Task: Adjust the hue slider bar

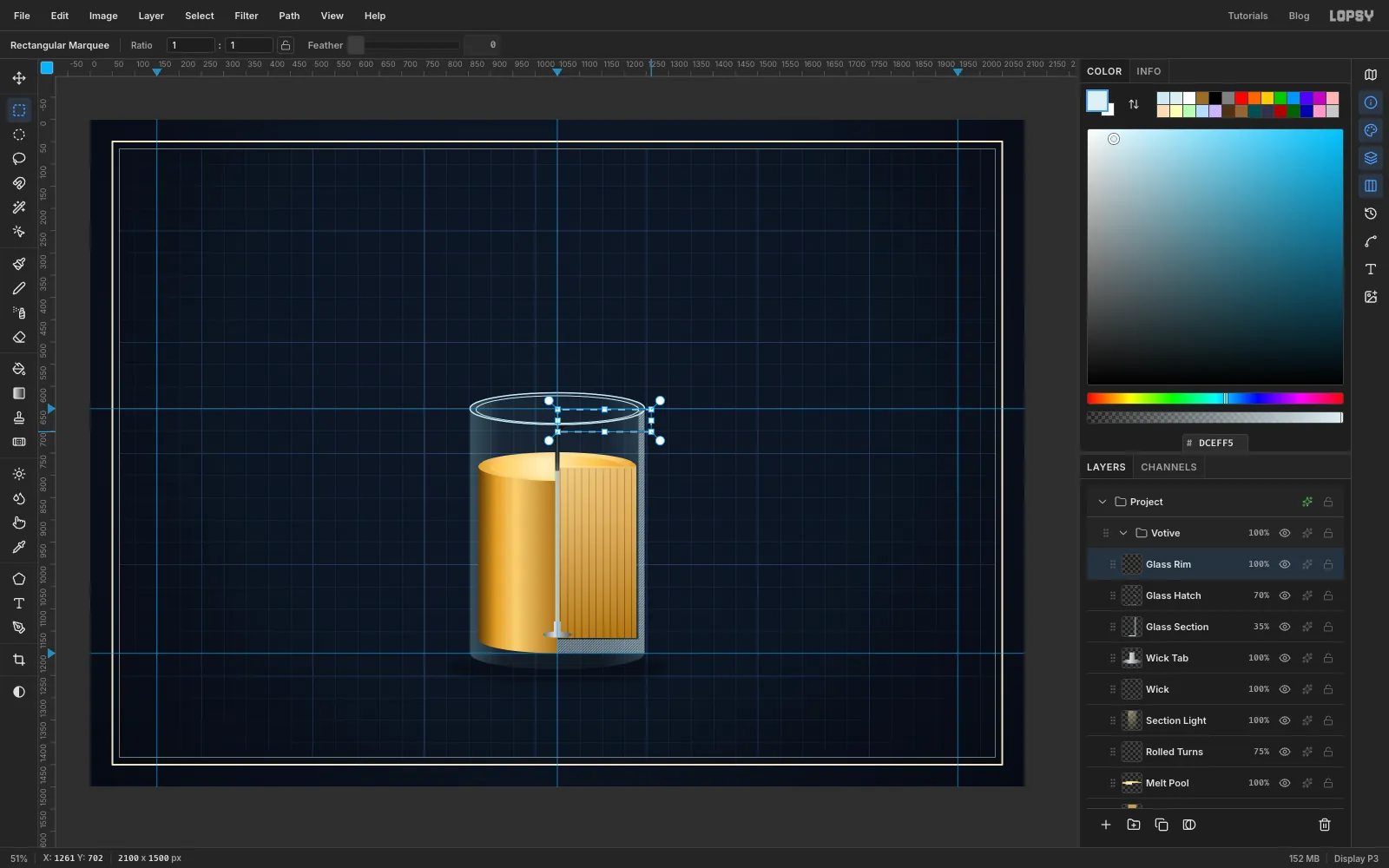Action: 1215,398
